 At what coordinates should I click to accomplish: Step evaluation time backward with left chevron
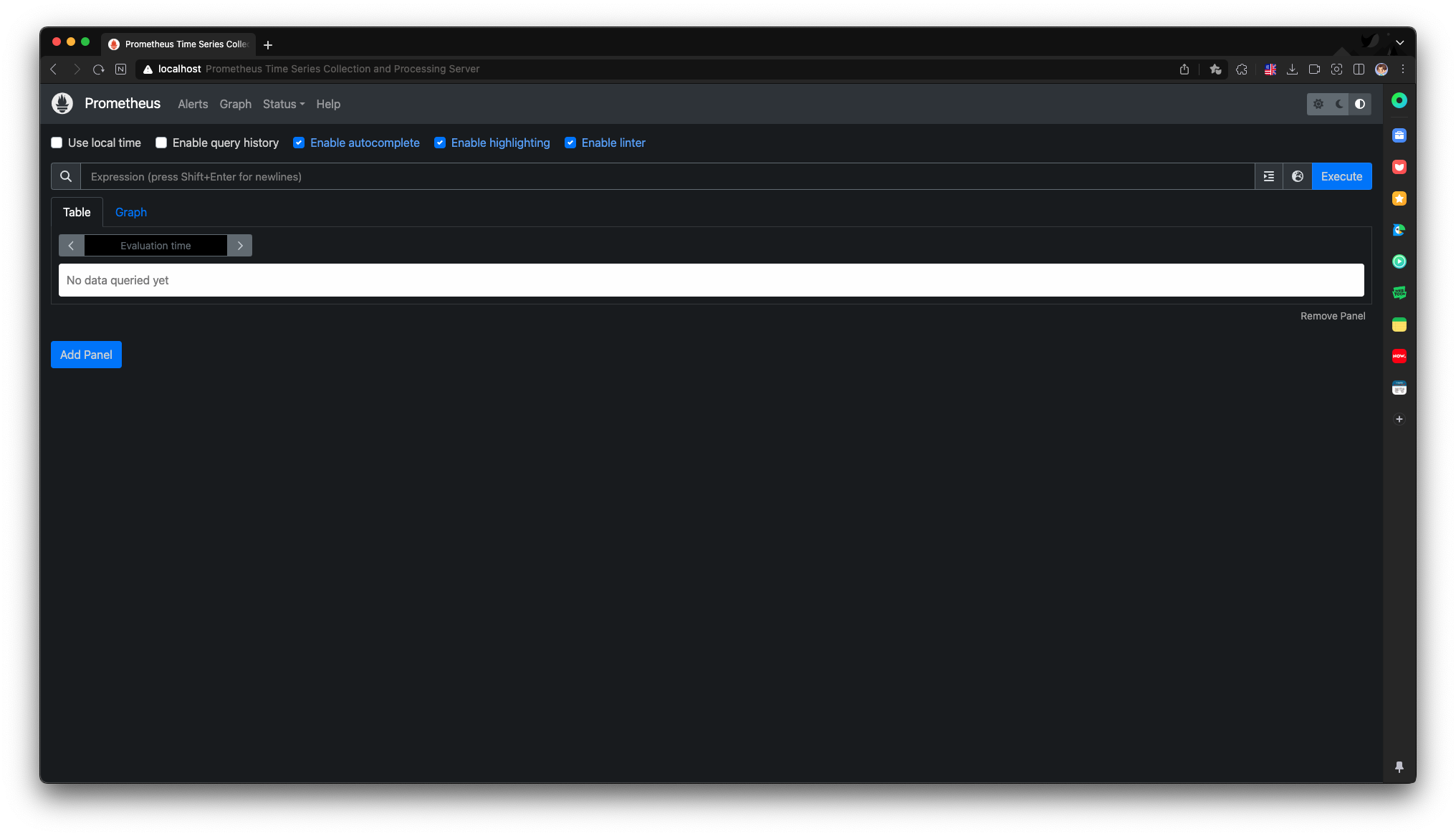71,246
